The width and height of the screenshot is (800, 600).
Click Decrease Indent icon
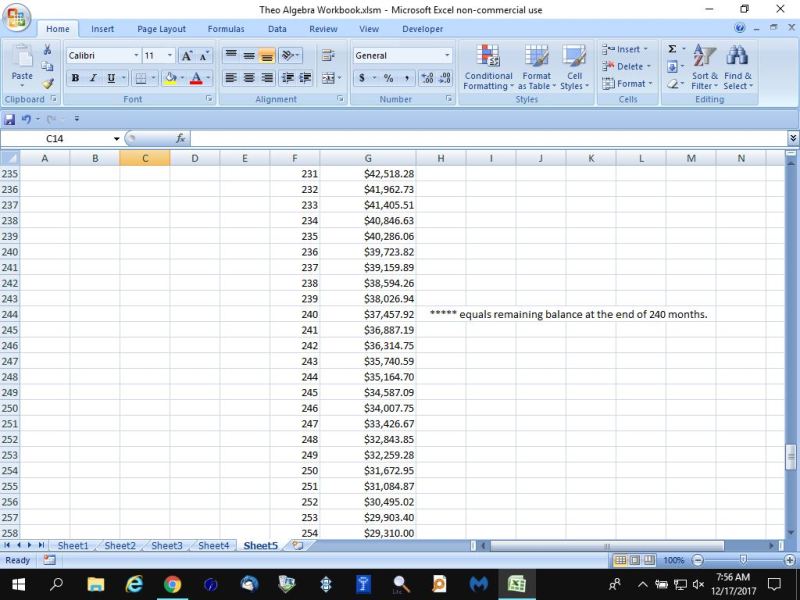click(288, 78)
